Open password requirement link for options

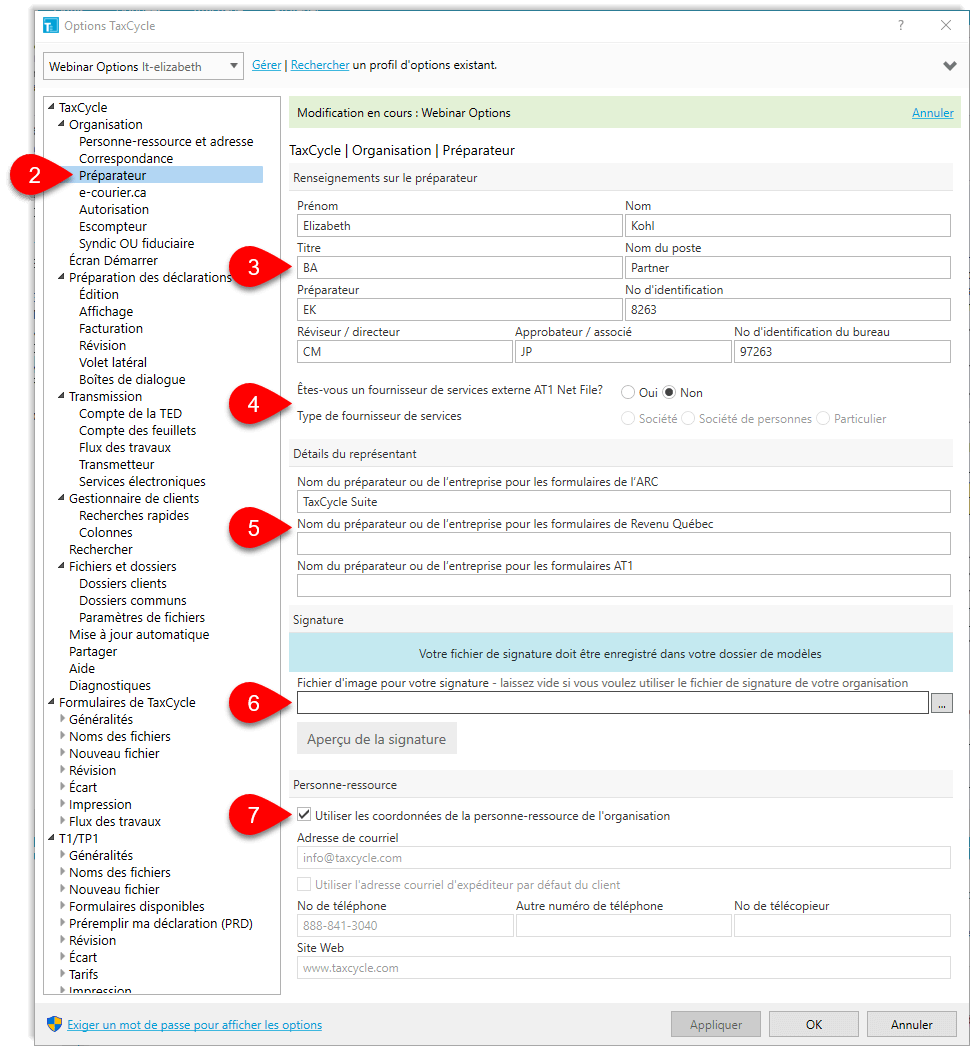194,1025
